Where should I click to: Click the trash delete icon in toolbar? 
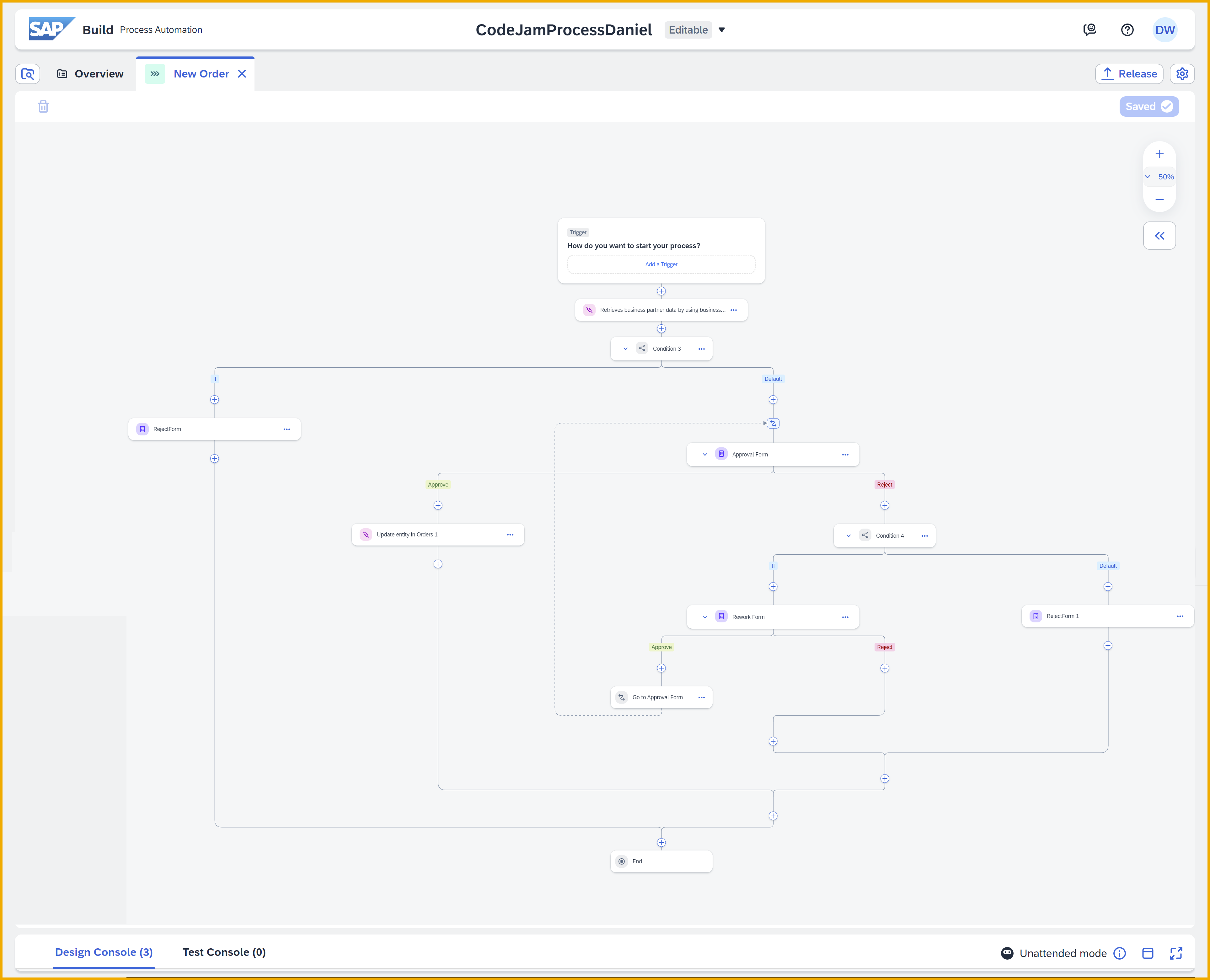(43, 106)
